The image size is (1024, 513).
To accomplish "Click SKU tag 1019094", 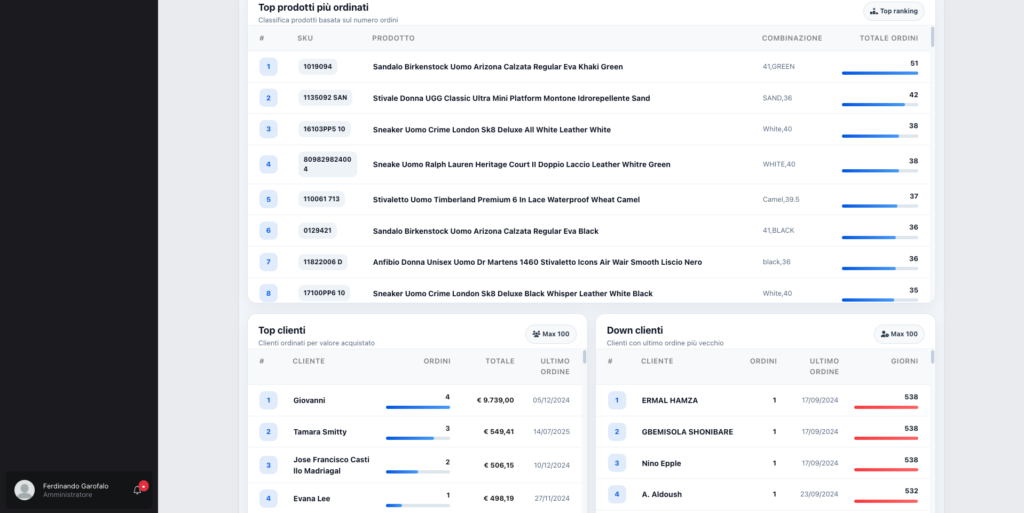I will 318,67.
